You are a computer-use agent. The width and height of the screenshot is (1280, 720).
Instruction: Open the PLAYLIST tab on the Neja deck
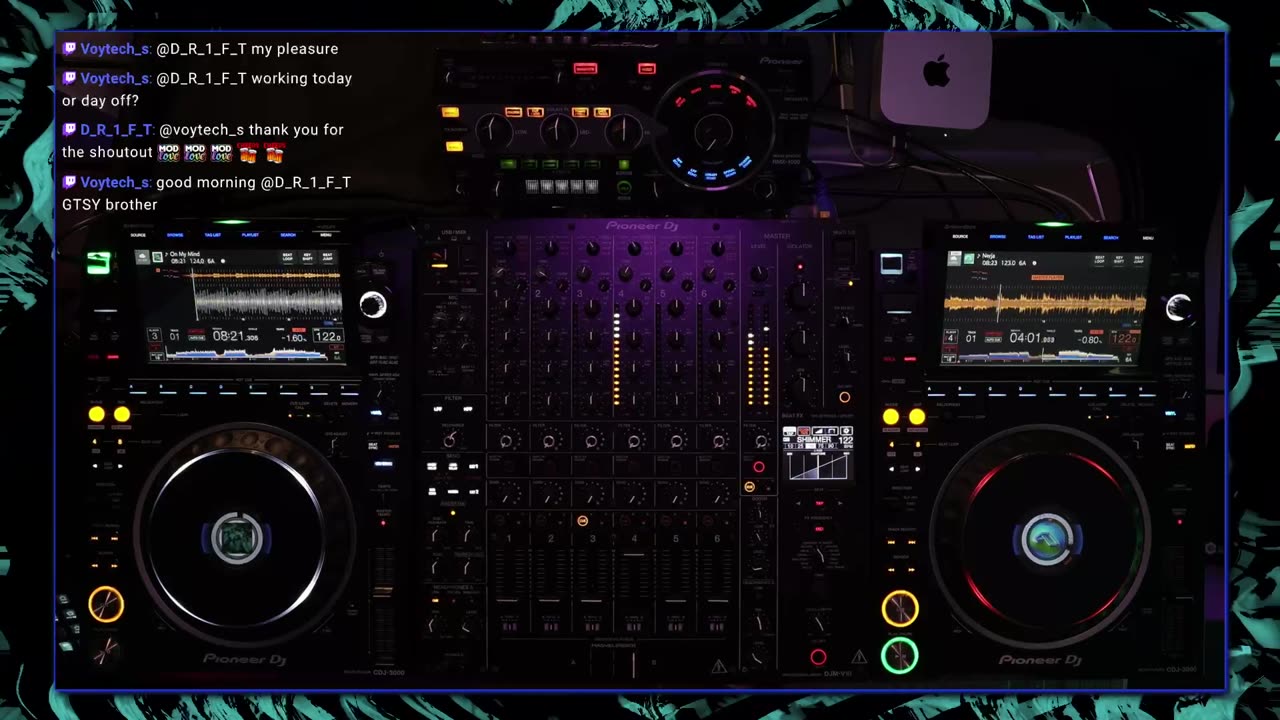pyautogui.click(x=1073, y=237)
